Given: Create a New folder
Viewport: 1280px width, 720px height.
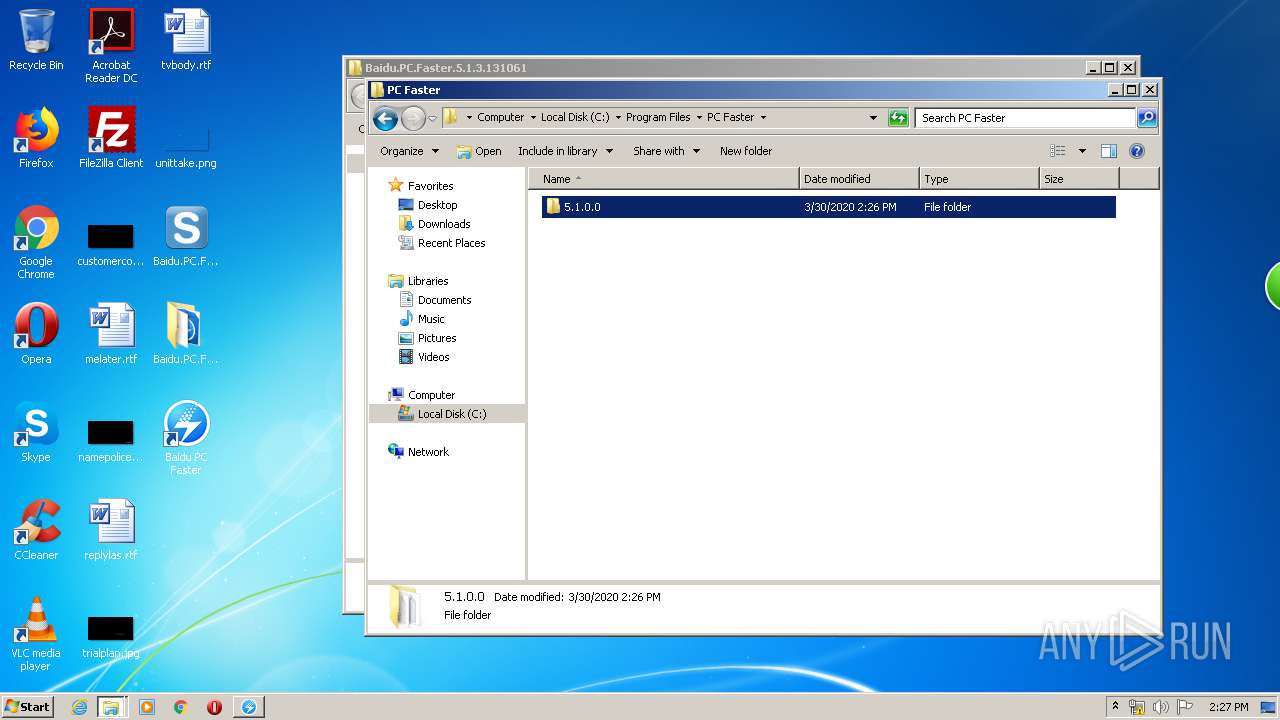Looking at the screenshot, I should tap(746, 151).
